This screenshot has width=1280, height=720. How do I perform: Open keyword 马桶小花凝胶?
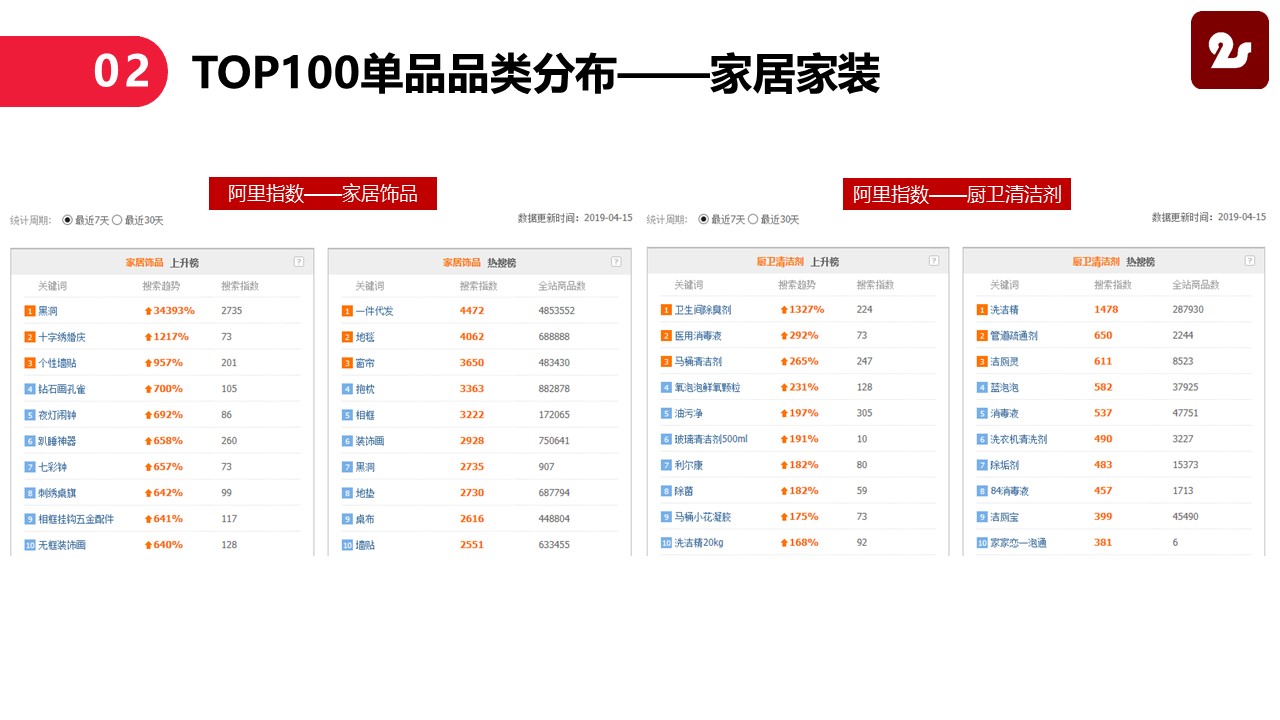click(703, 518)
